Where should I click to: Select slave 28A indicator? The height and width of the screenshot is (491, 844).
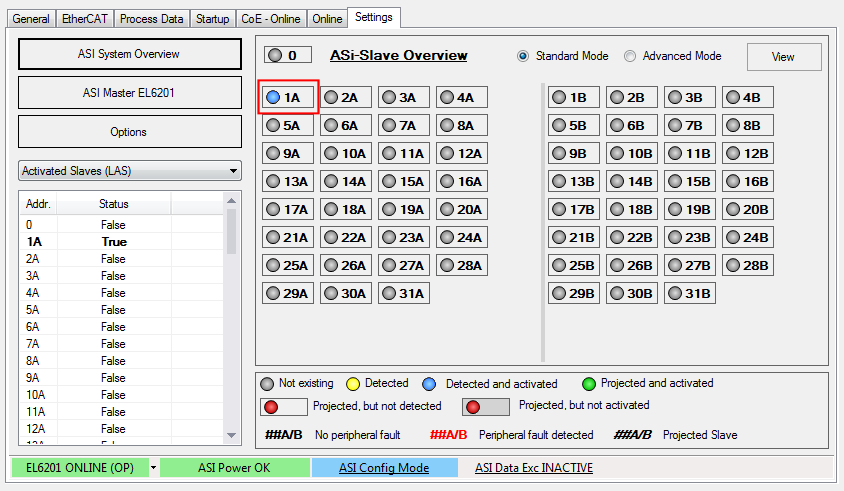462,265
